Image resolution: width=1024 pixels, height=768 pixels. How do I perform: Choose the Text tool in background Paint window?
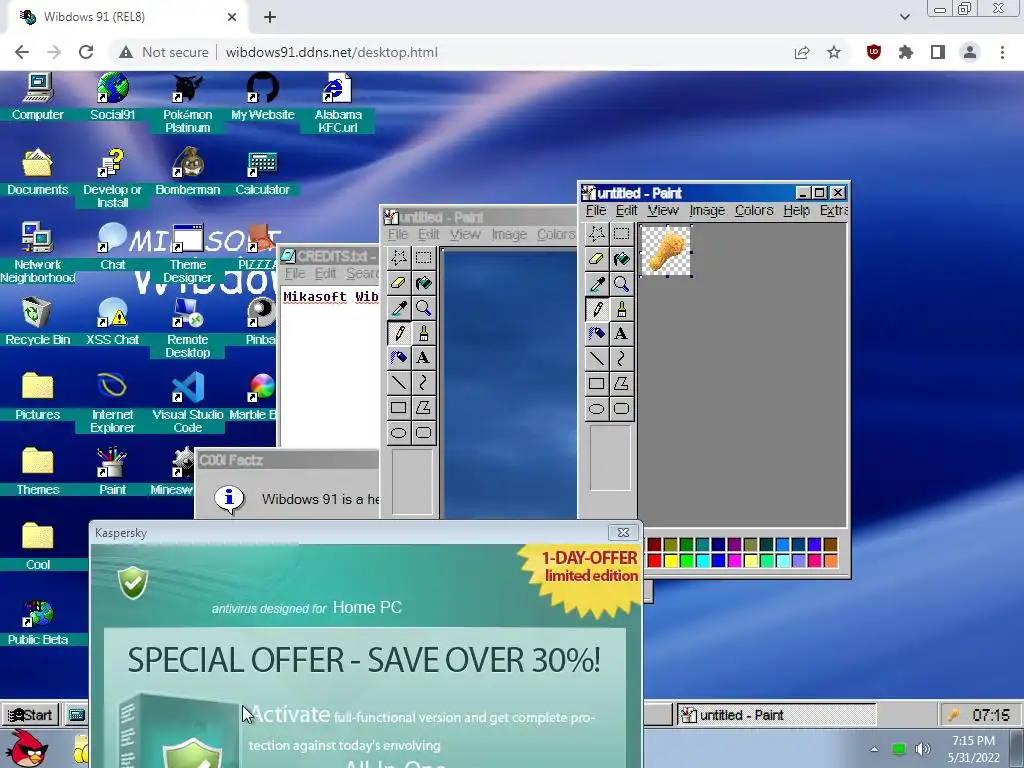423,358
